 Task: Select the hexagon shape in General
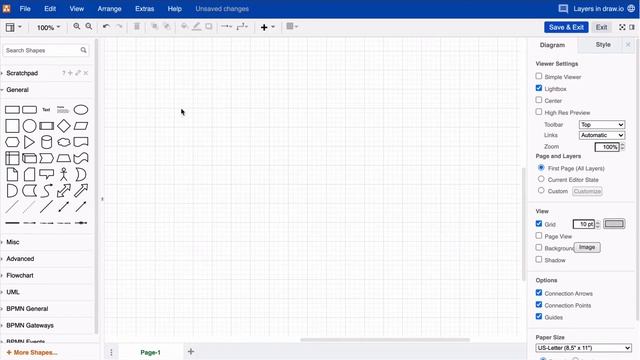(x=12, y=142)
